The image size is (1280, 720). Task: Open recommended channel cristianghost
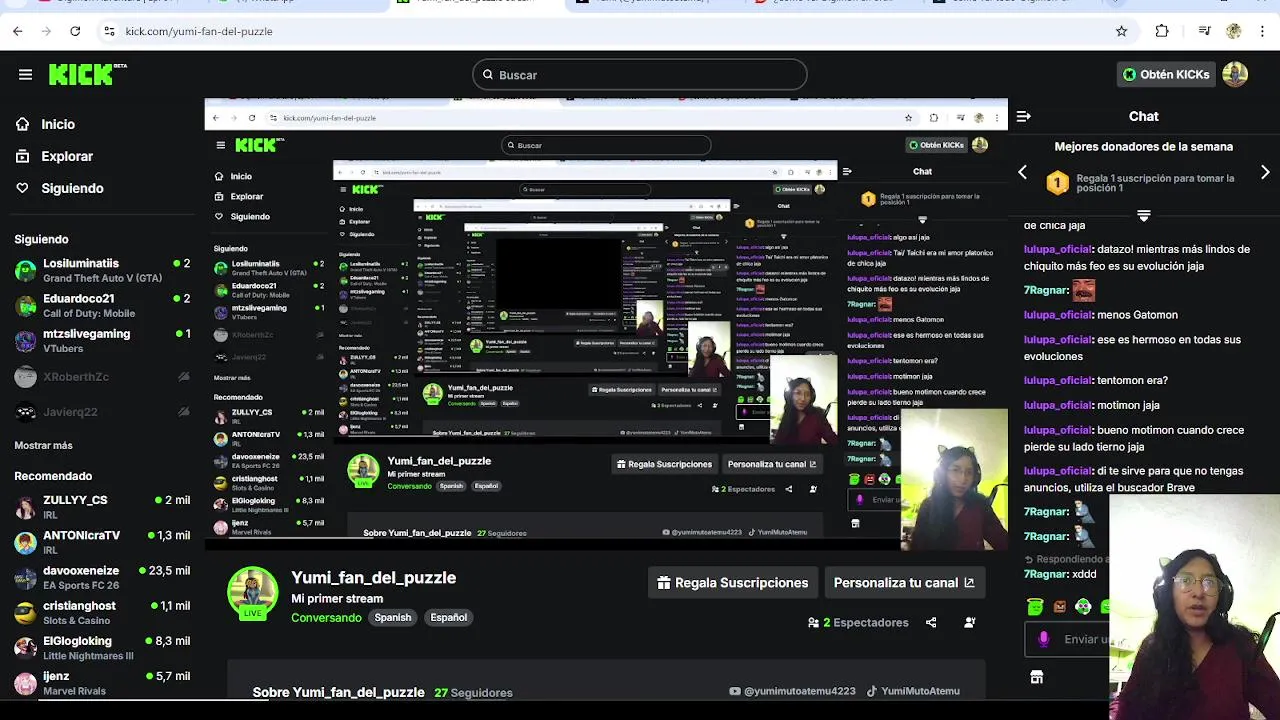(102, 612)
